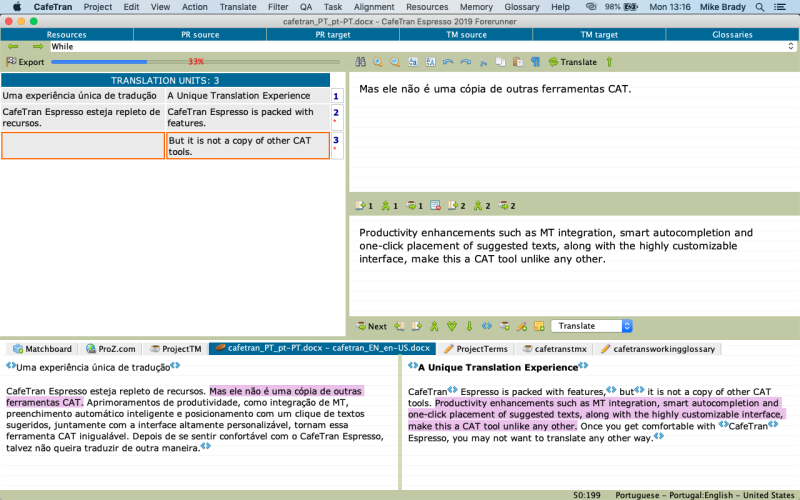Click the zoom in magnifier icon
This screenshot has width=800, height=500.
pos(378,62)
